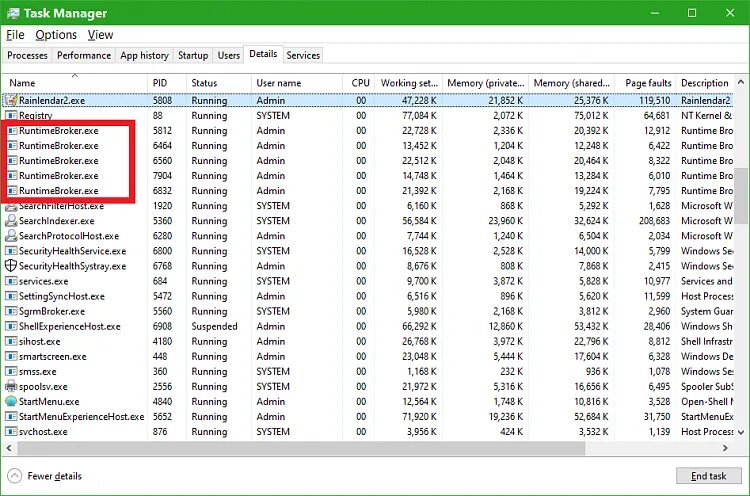The height and width of the screenshot is (496, 750).
Task: Click the RuntimeBroker.exe icon with PID 7904
Action: tap(12, 176)
